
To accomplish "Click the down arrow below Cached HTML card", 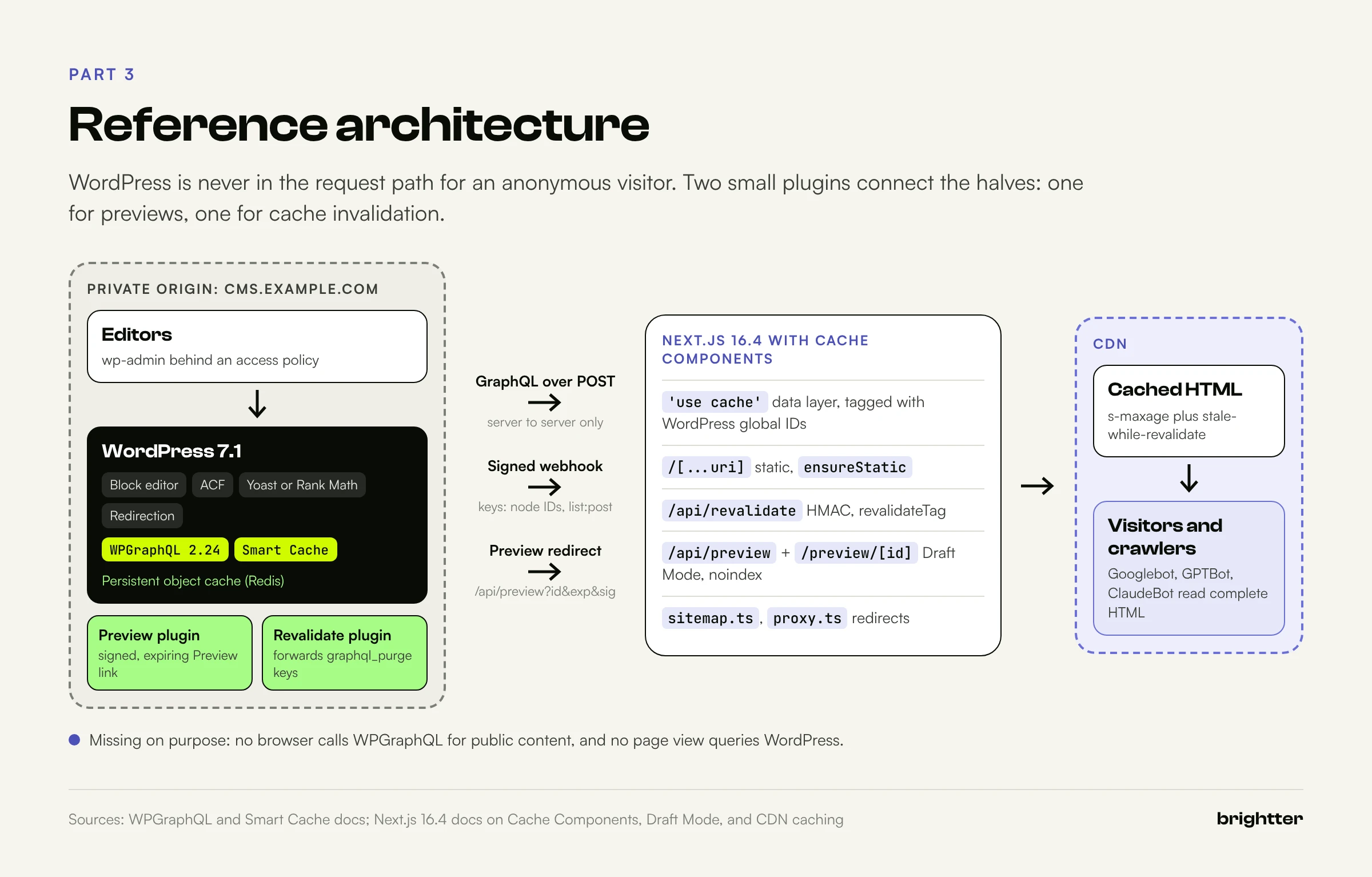I will click(x=1189, y=478).
